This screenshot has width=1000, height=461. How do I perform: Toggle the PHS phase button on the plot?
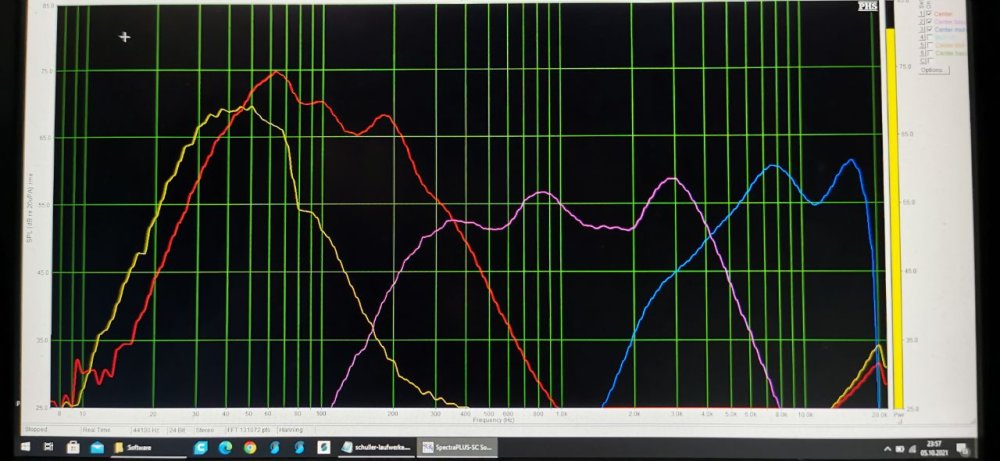(x=867, y=6)
